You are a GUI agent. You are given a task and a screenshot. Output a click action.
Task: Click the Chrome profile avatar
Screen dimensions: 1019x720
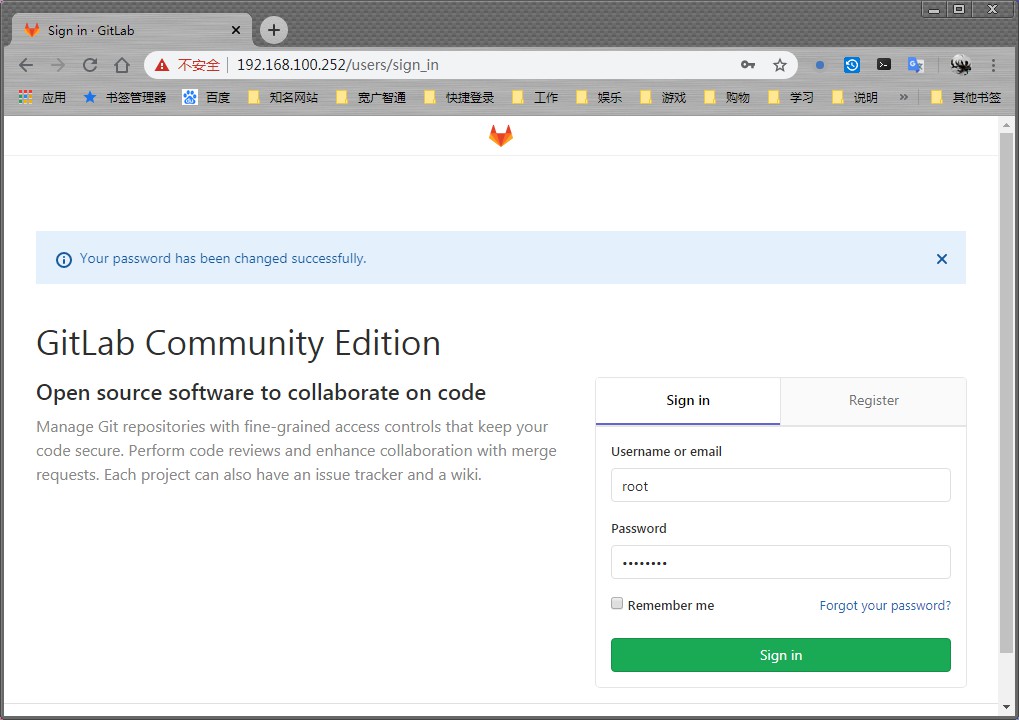[961, 65]
